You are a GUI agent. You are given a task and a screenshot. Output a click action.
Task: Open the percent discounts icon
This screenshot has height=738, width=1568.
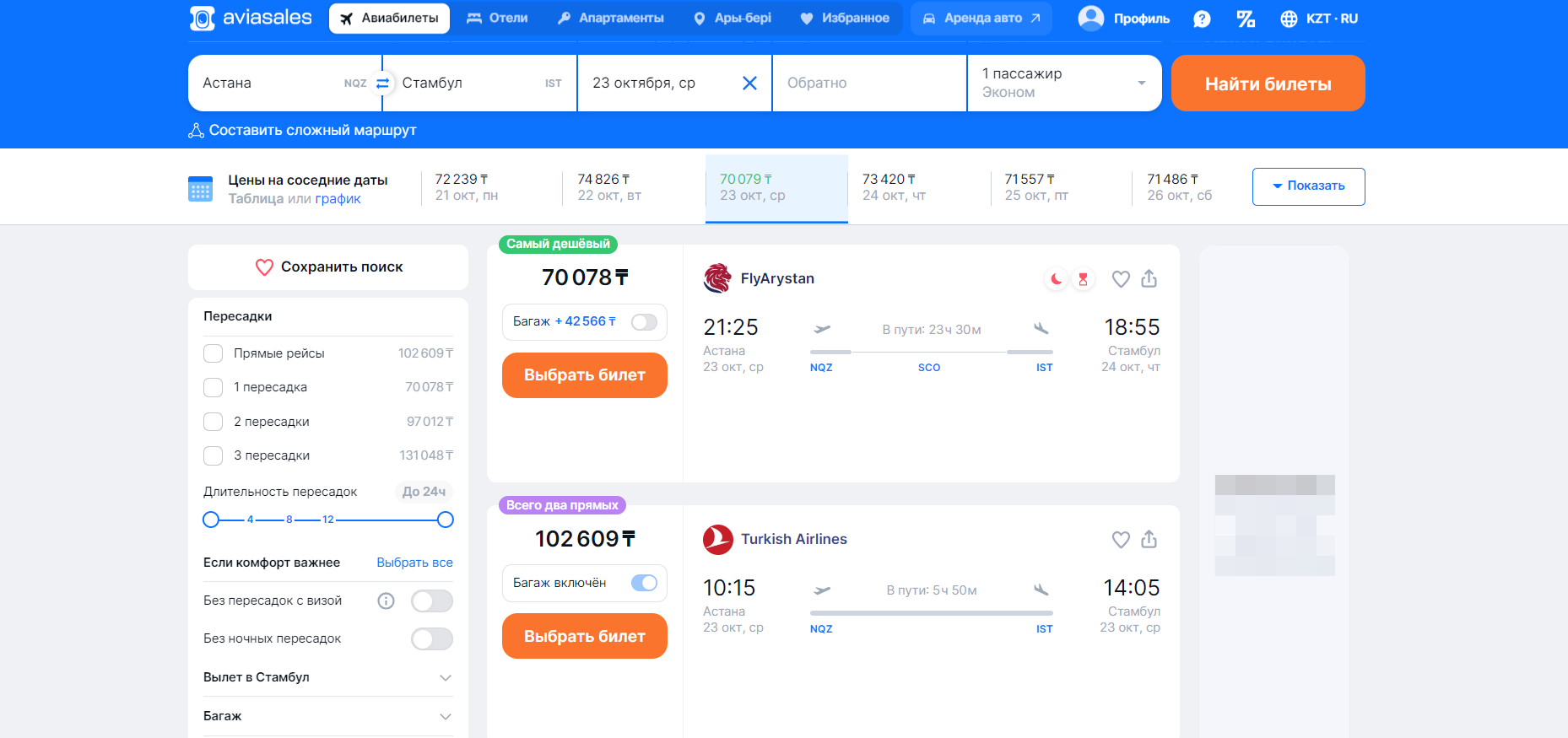[1246, 19]
